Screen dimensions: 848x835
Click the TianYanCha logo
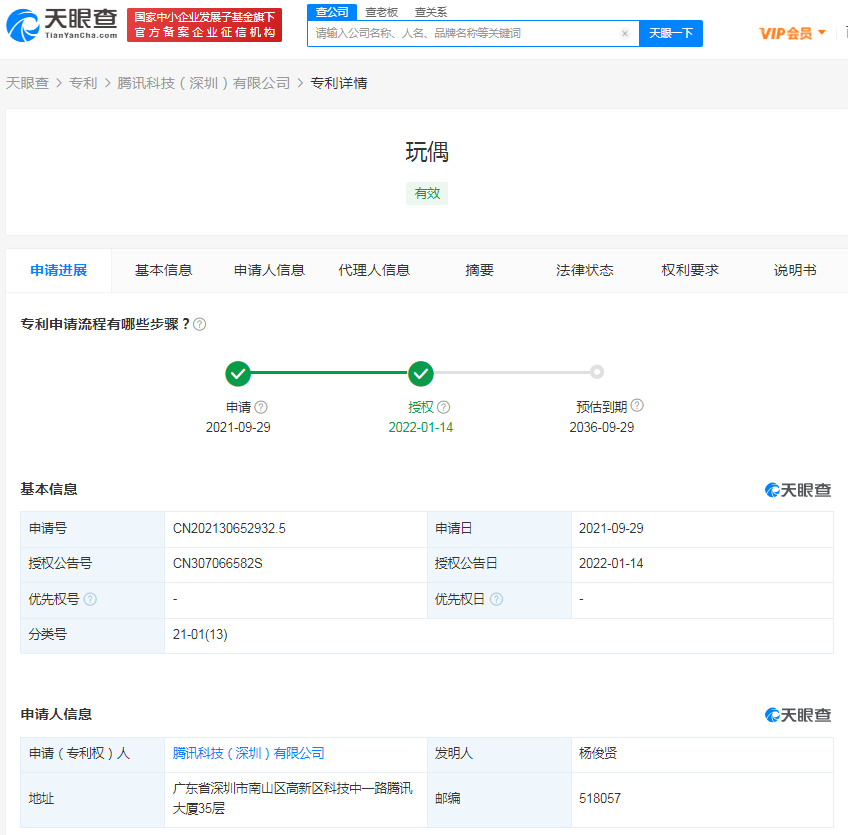point(62,25)
